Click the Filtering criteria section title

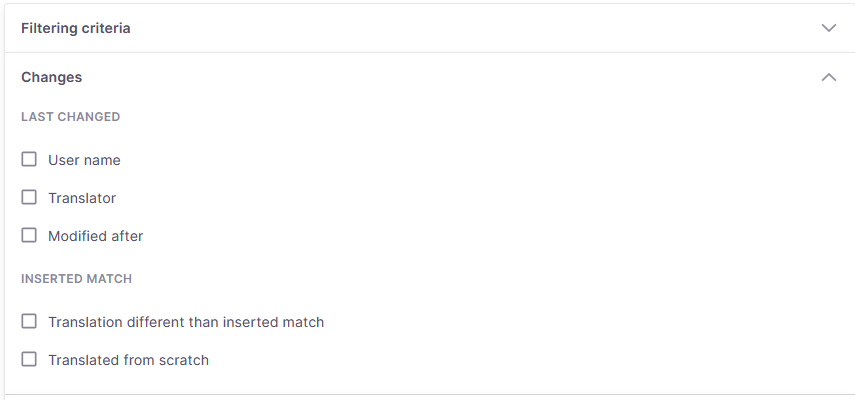click(76, 28)
